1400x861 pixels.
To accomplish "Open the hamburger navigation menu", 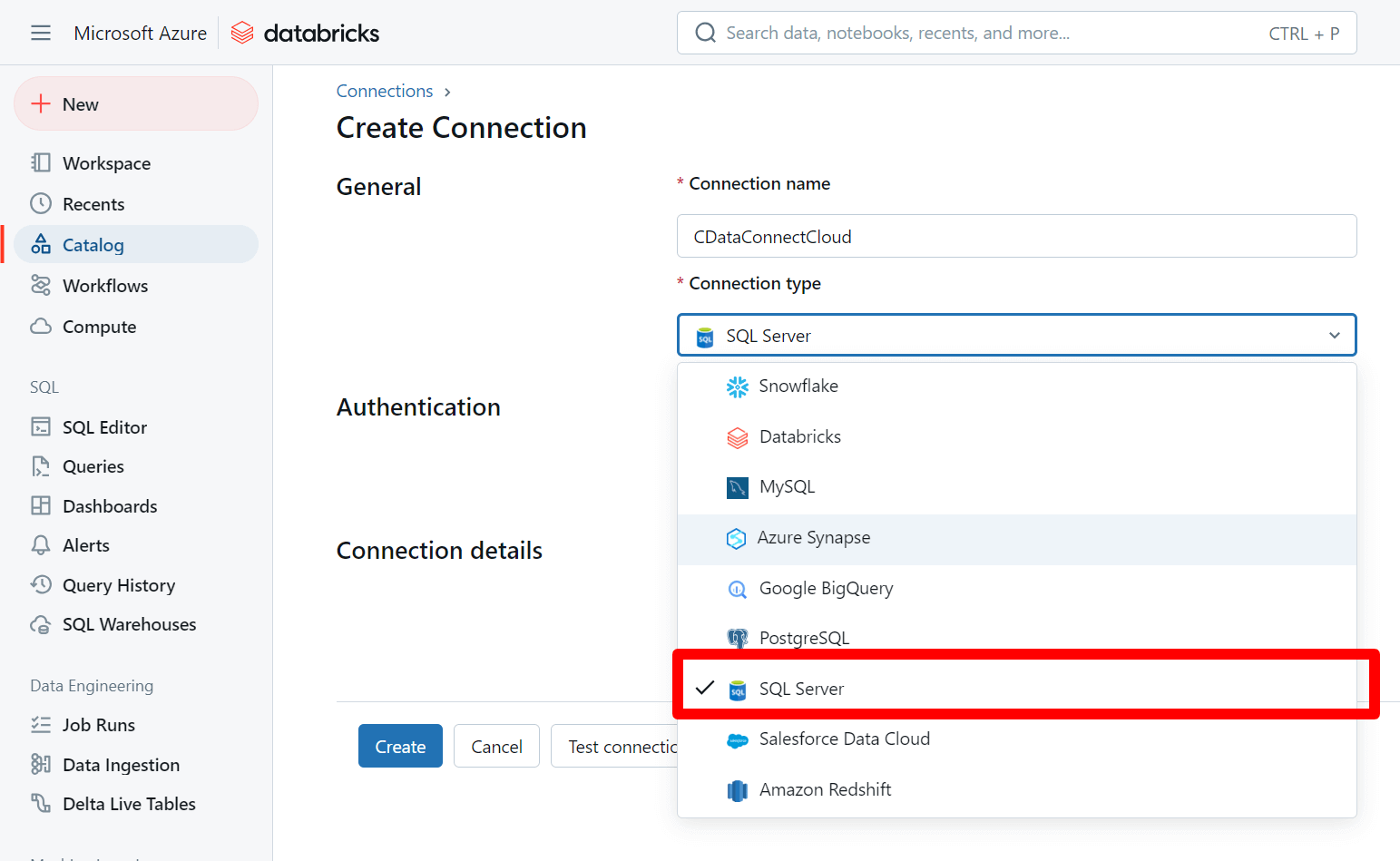I will pyautogui.click(x=41, y=33).
